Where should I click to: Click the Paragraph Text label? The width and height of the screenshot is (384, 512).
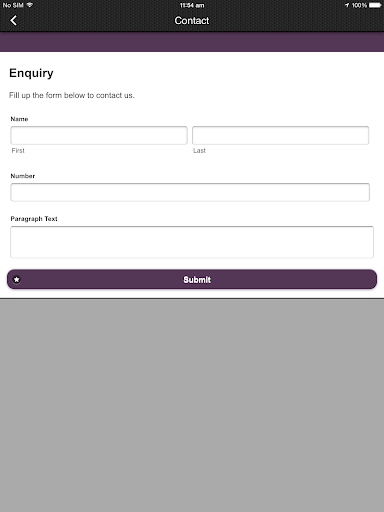[x=34, y=219]
